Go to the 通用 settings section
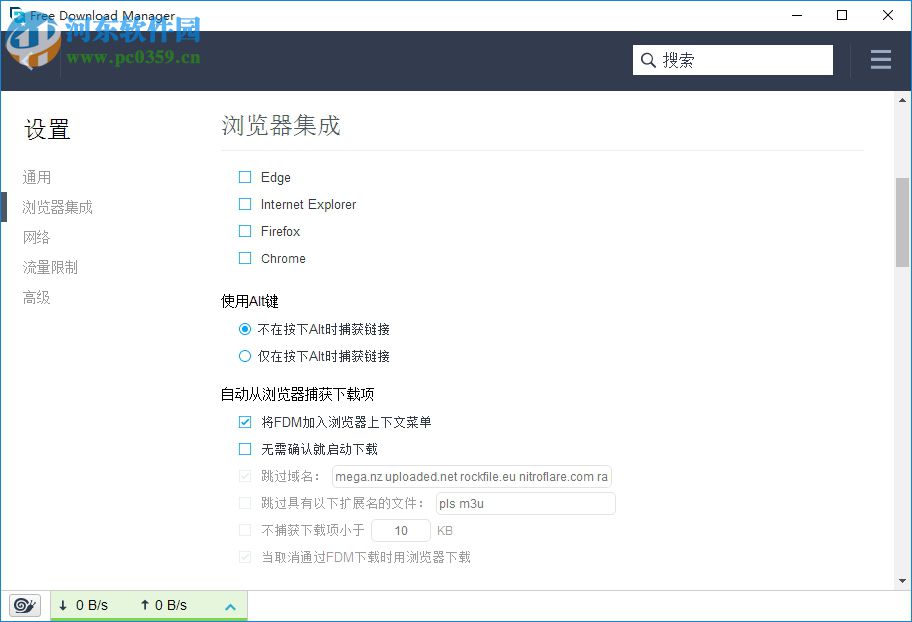912x622 pixels. 36,177
